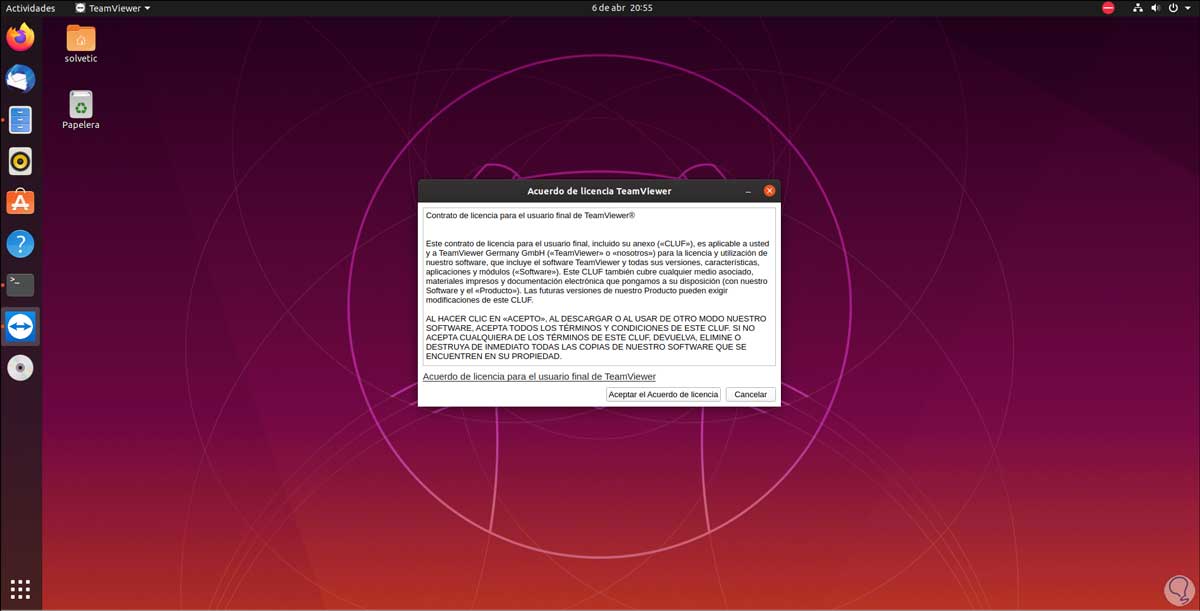1200x611 pixels.
Task: Show applications grid button
Action: click(20, 589)
